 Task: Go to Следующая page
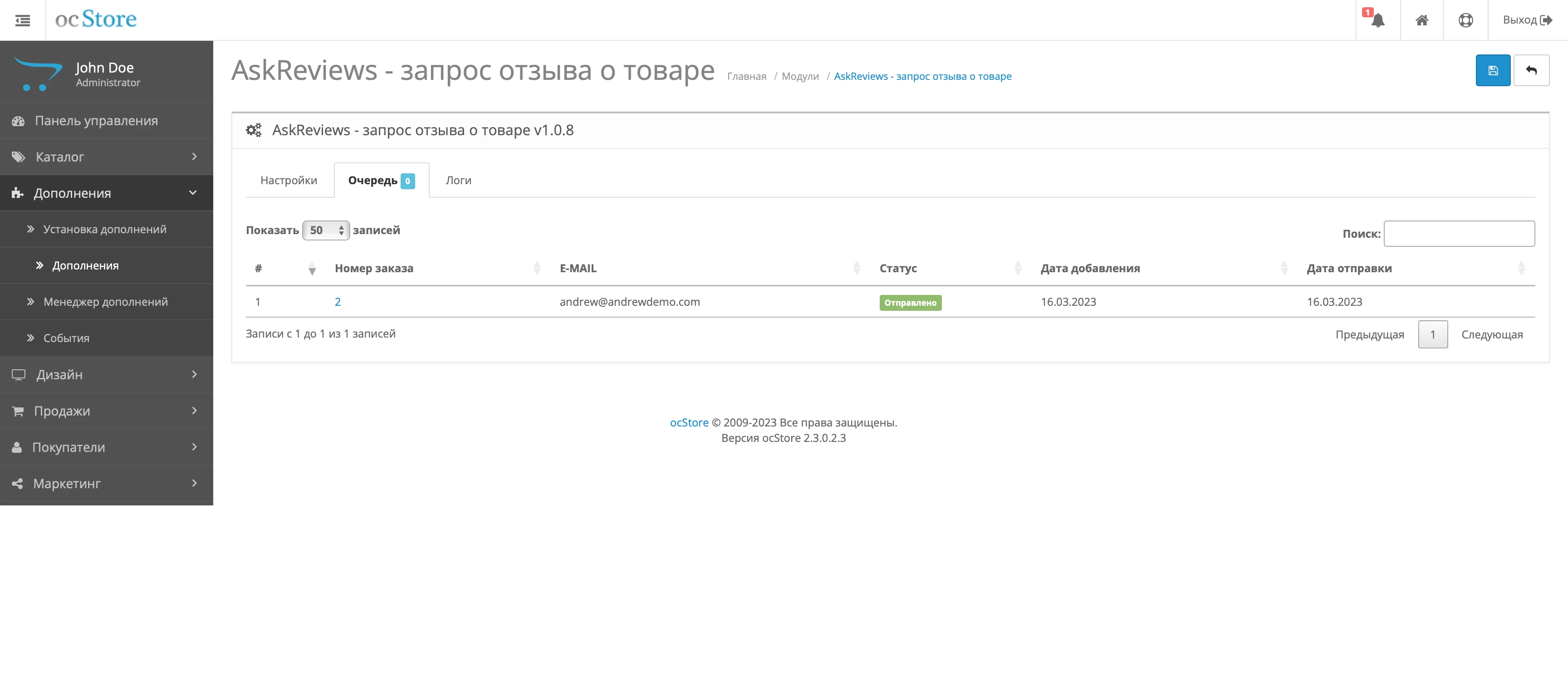coord(1492,334)
